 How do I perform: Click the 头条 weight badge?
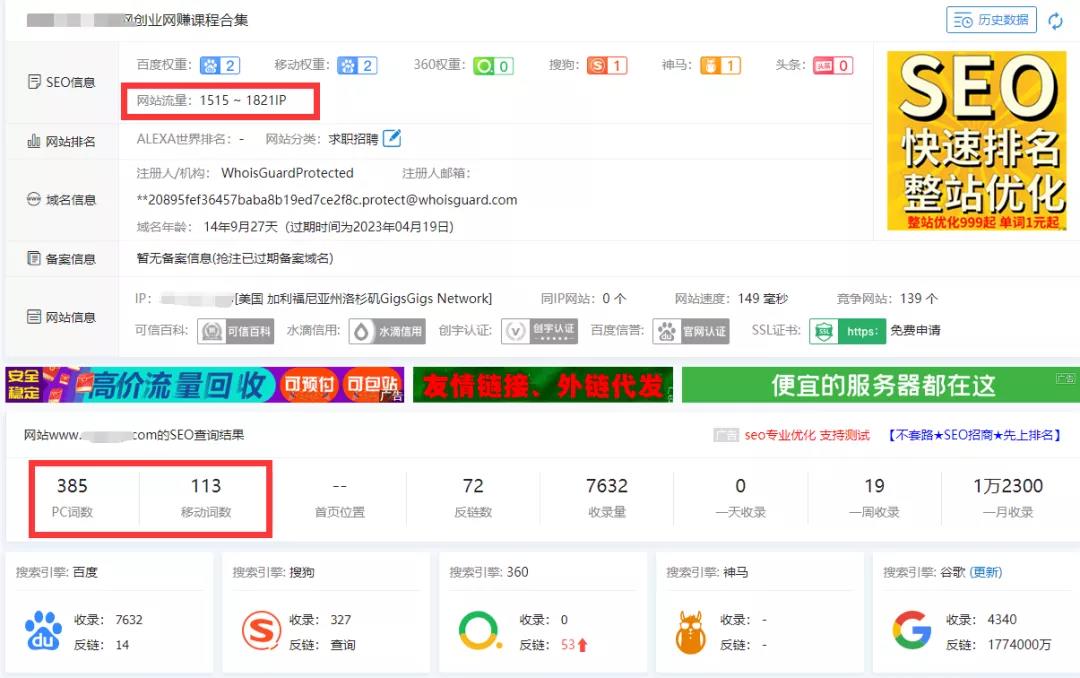pos(832,66)
